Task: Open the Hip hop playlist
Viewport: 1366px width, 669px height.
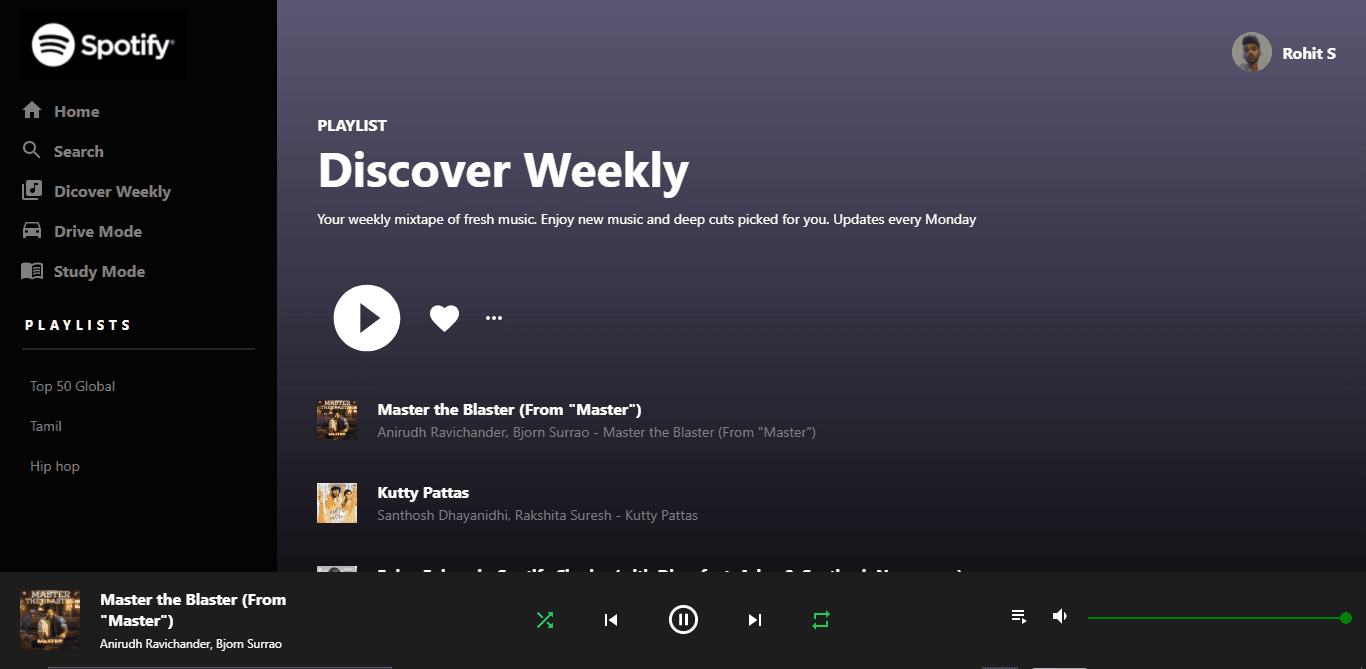Action: tap(55, 466)
